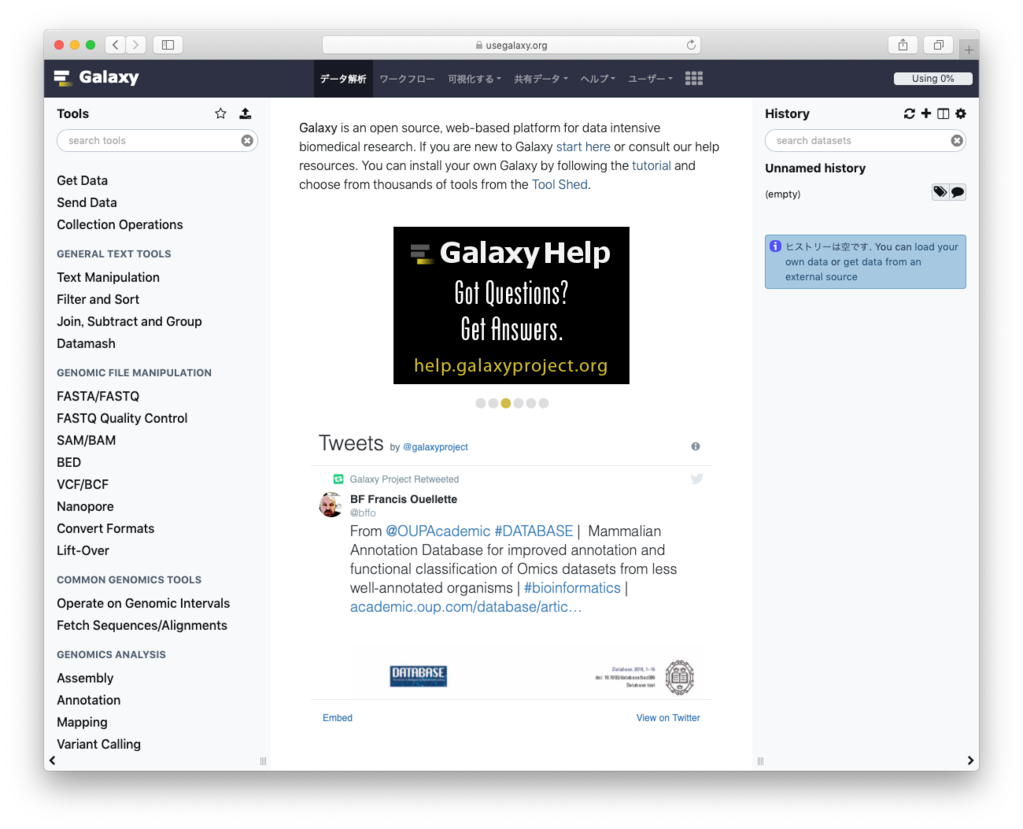Expand Text Manipulation tools

tap(108, 278)
